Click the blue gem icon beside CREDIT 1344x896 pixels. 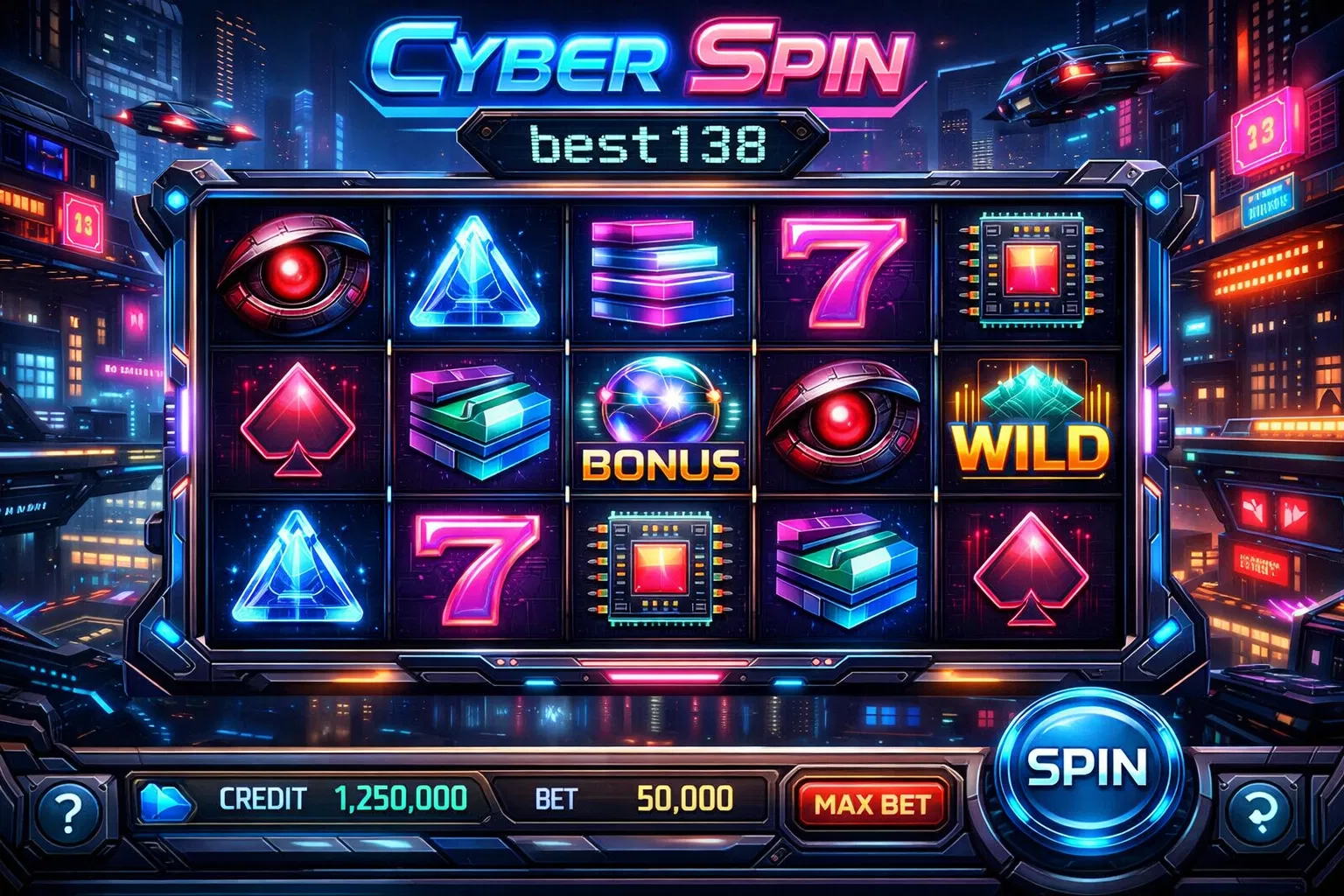point(164,801)
